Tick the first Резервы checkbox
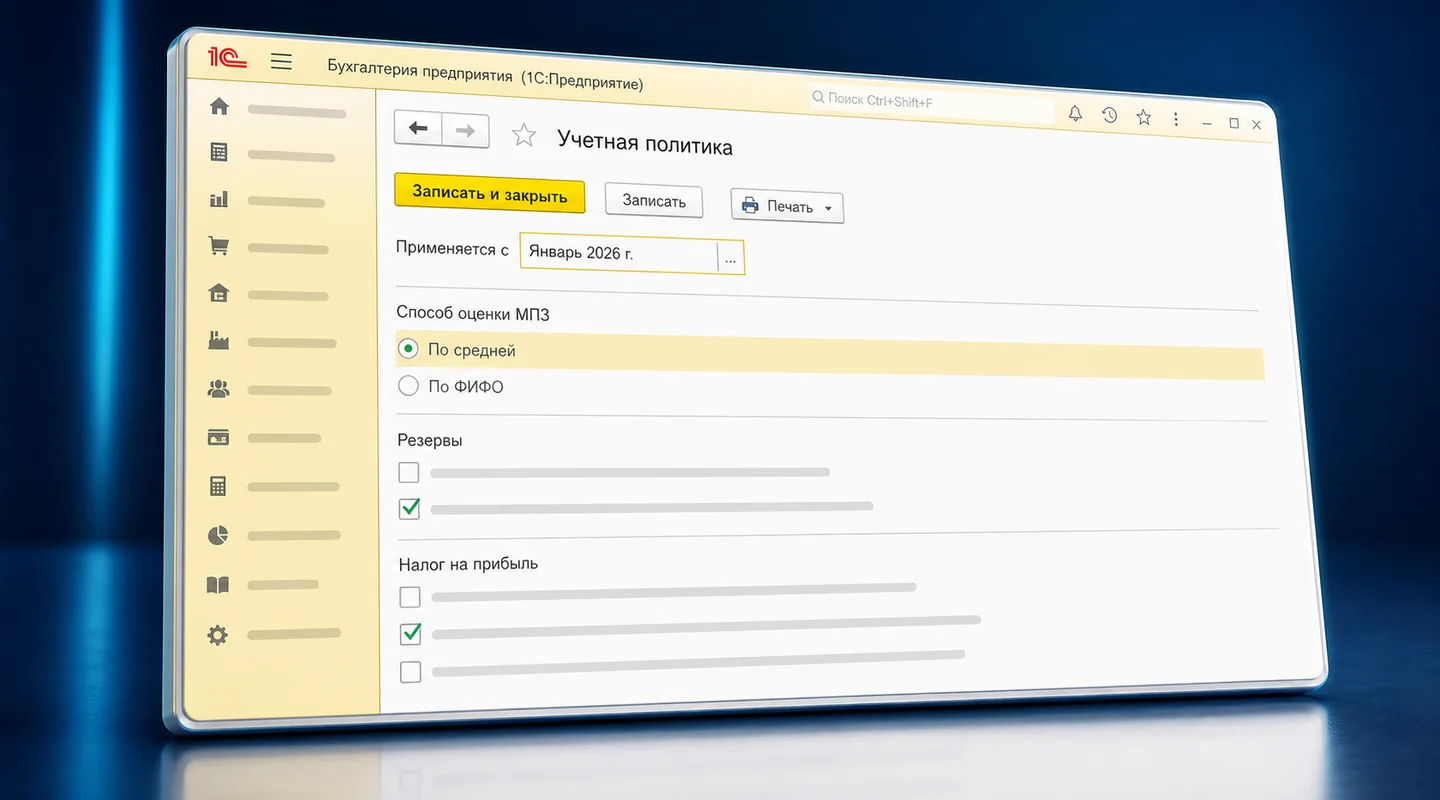Screen dimensions: 1440x800 408,472
